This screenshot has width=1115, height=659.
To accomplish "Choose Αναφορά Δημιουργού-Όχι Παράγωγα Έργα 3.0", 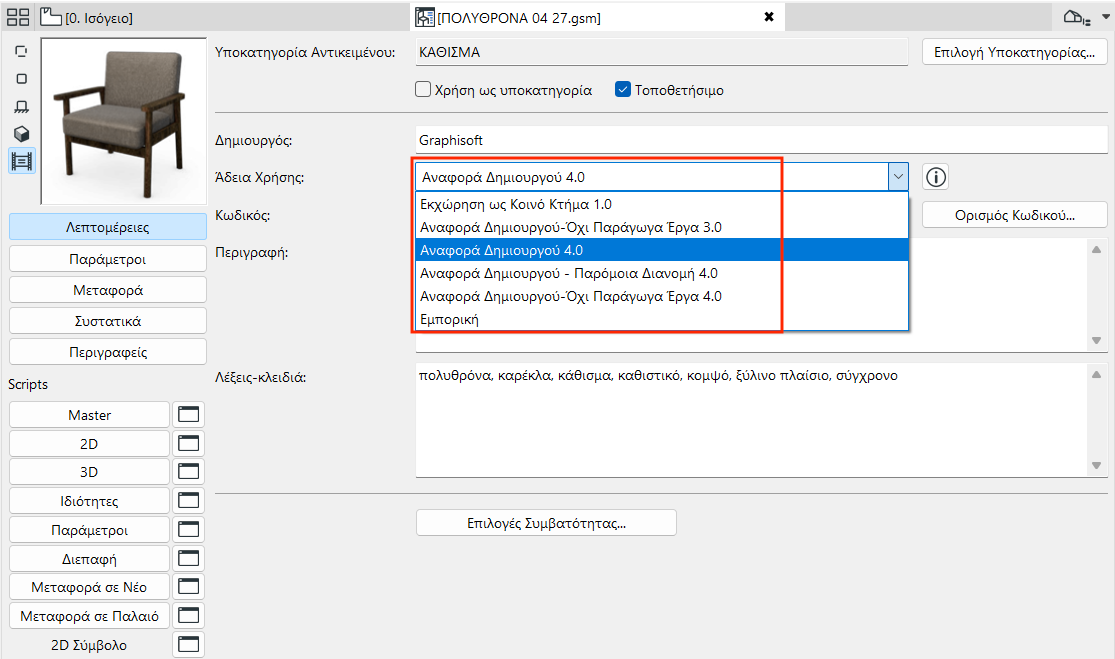I will click(x=661, y=227).
